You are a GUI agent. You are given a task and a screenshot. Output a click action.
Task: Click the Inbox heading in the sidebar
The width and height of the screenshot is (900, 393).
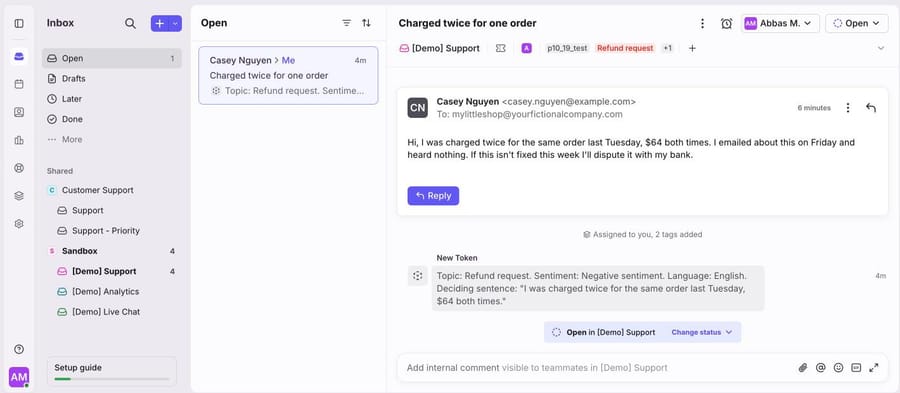pyautogui.click(x=60, y=24)
